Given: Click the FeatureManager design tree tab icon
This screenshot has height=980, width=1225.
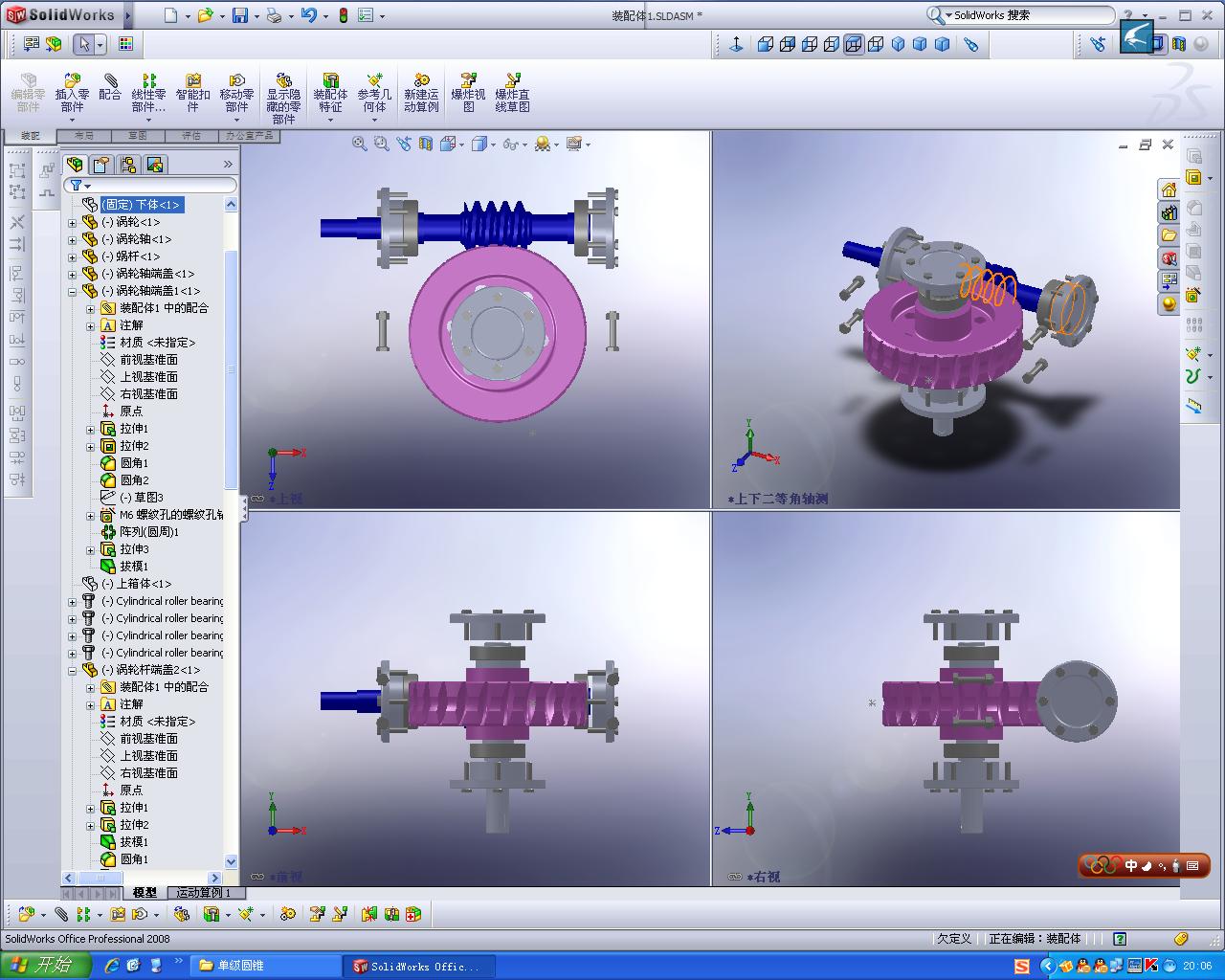Looking at the screenshot, I should (75, 165).
